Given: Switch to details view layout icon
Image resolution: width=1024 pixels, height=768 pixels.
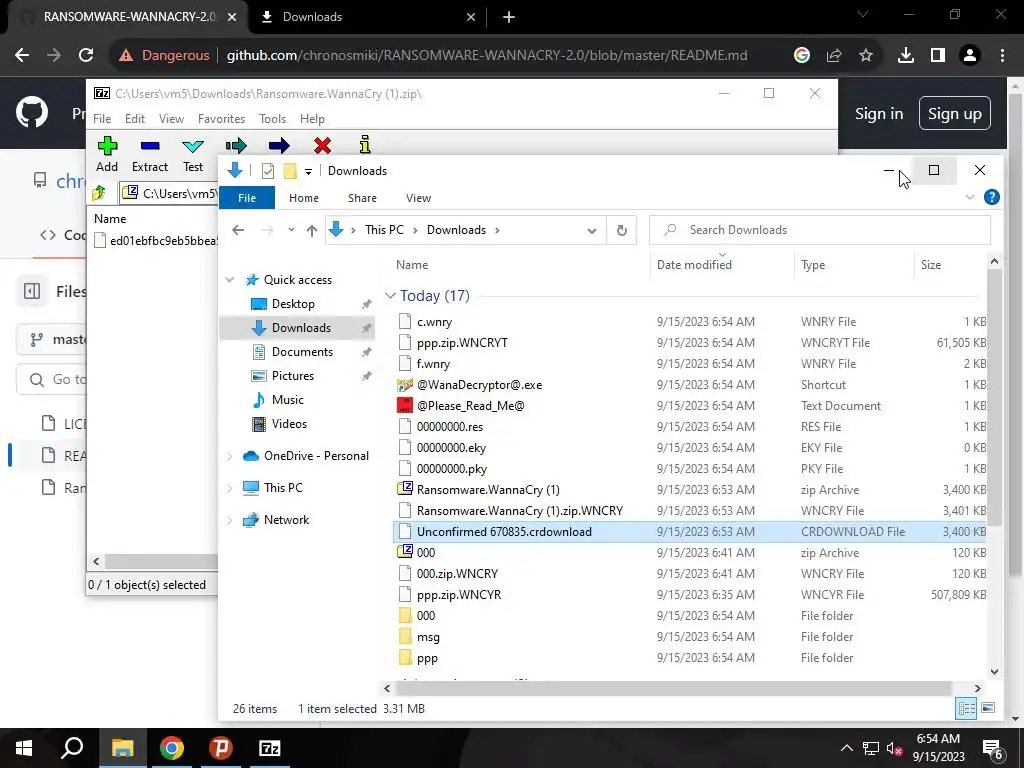Looking at the screenshot, I should tap(966, 709).
